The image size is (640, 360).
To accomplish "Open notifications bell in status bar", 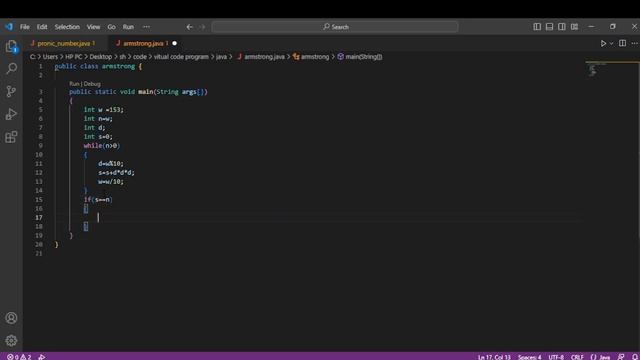I will (635, 357).
